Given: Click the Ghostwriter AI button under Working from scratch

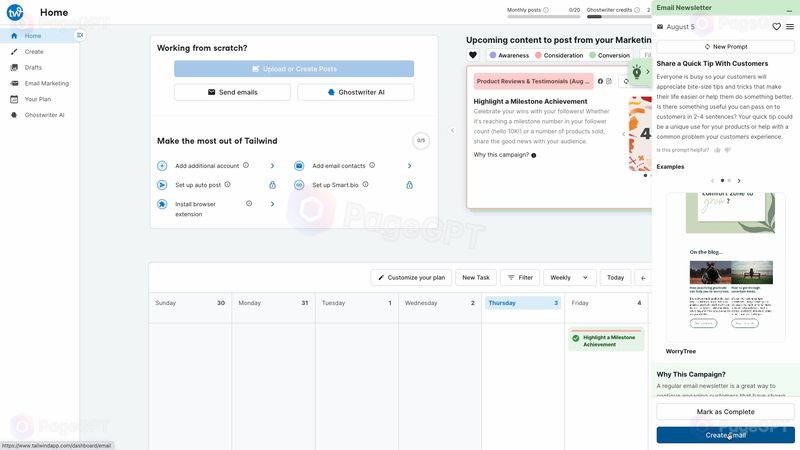Looking at the screenshot, I should tap(356, 92).
